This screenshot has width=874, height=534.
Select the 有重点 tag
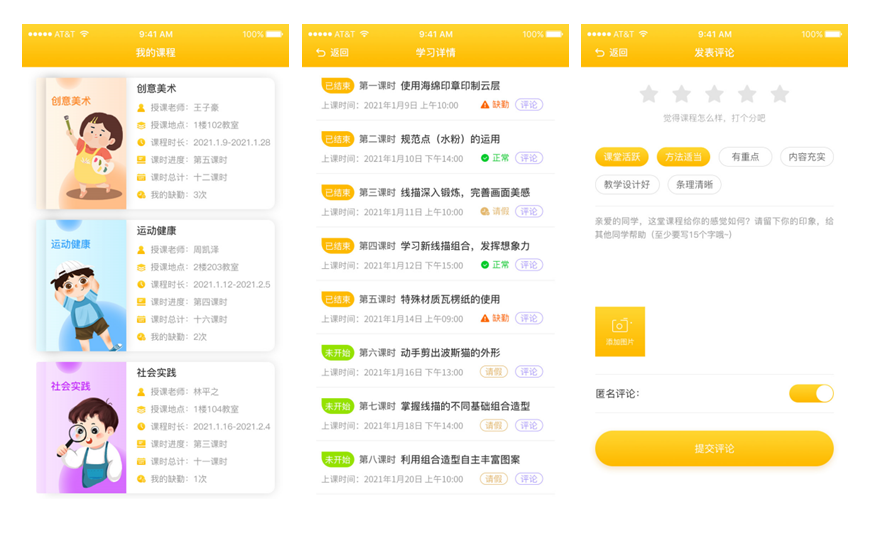point(745,157)
